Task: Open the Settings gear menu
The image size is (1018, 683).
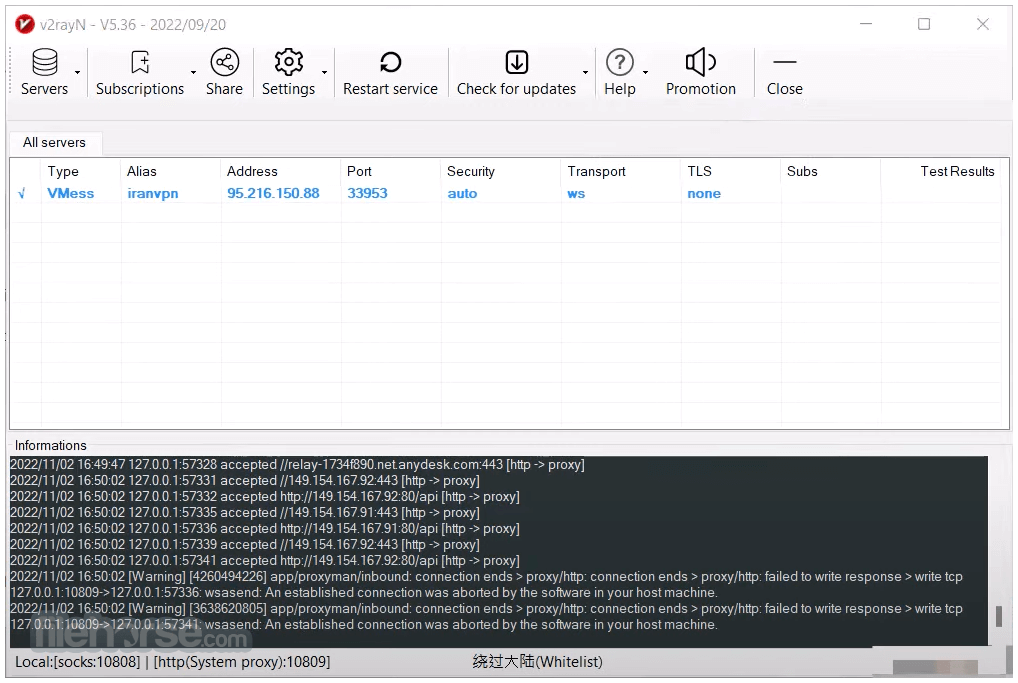Action: [x=288, y=73]
